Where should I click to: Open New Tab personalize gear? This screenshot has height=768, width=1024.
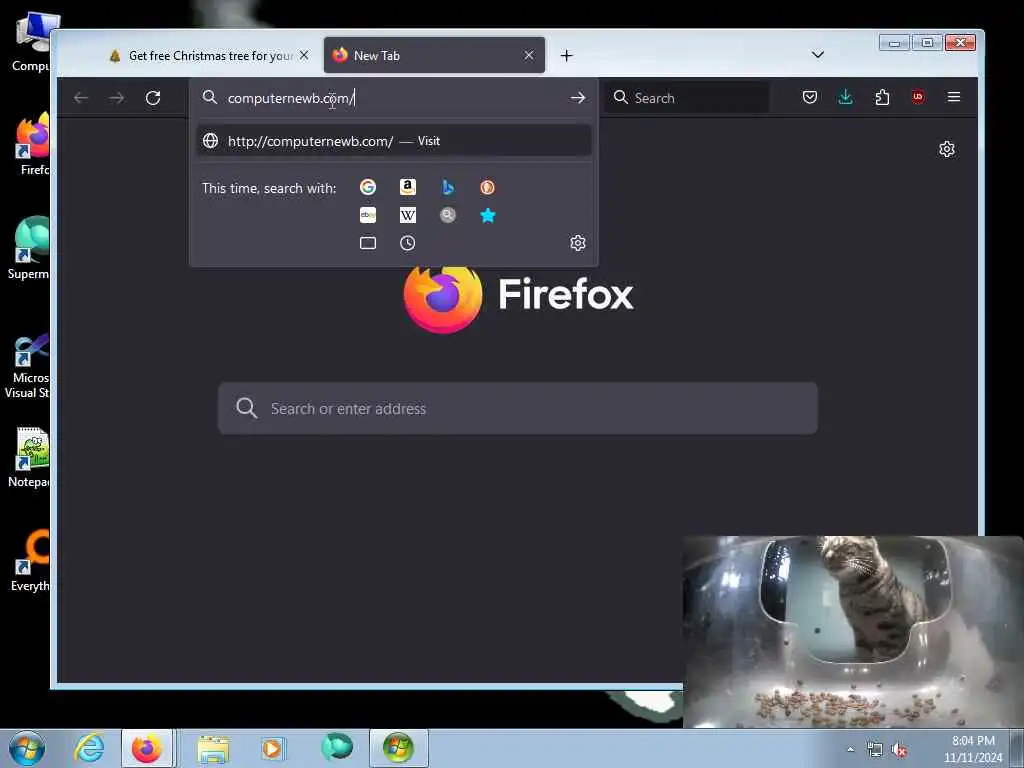[947, 150]
